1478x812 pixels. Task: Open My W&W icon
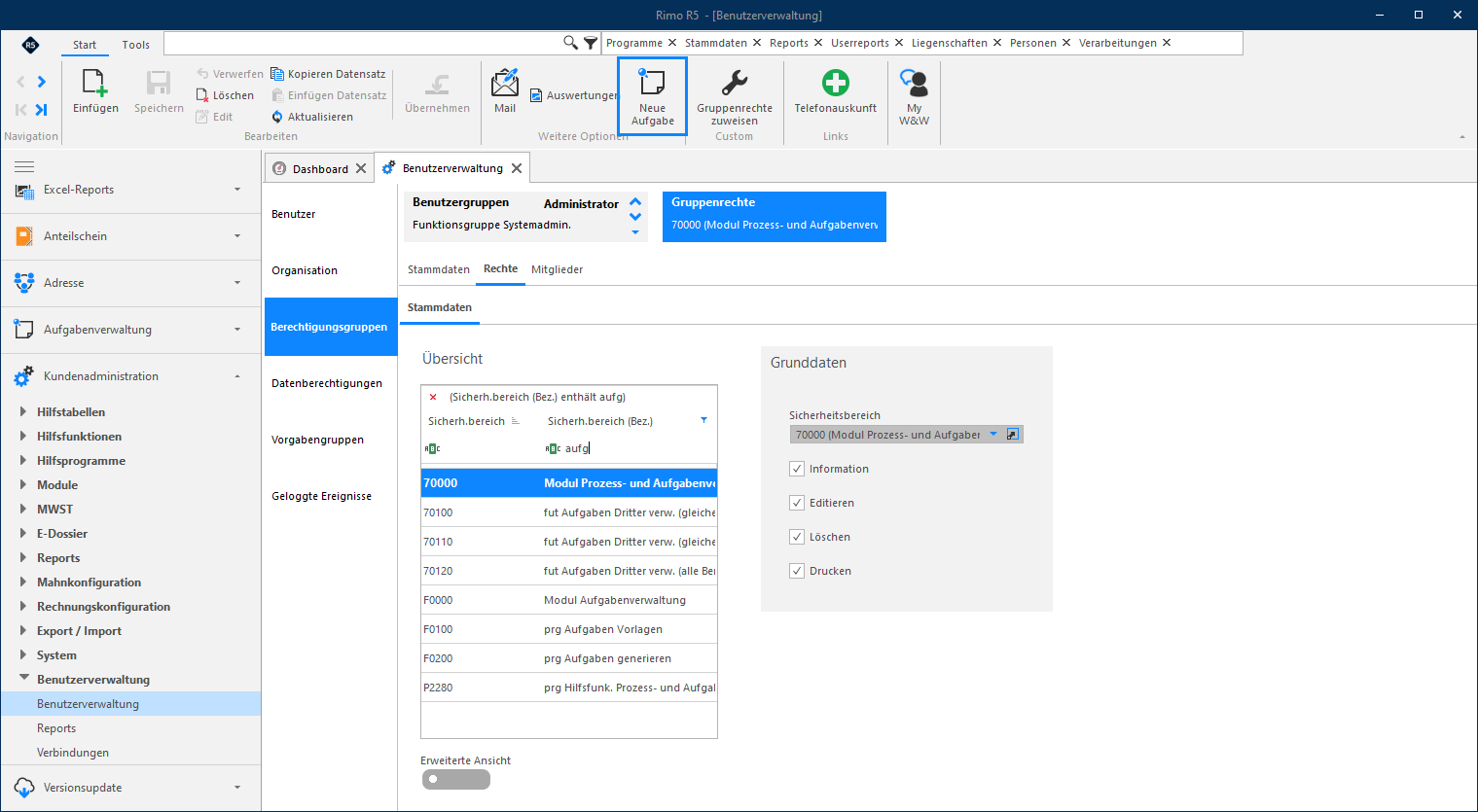tap(914, 82)
